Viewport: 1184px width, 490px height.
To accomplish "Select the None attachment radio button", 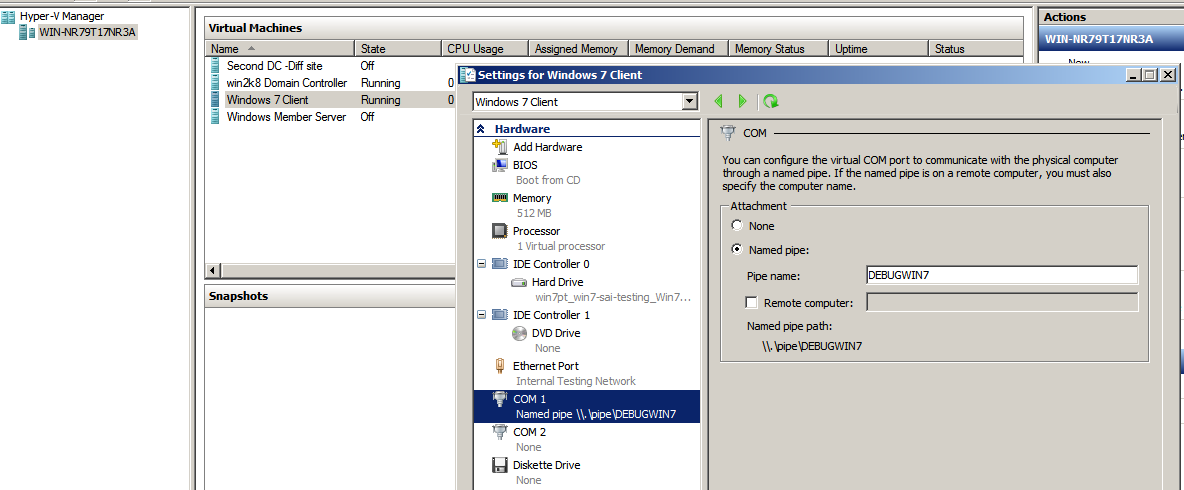I will pos(737,226).
